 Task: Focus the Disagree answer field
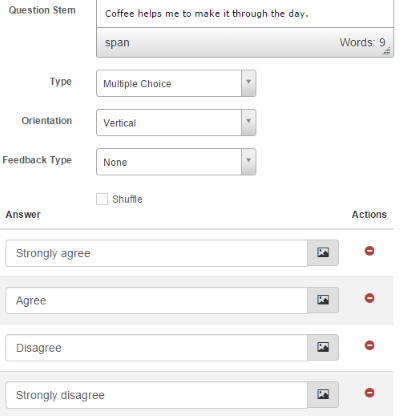pyautogui.click(x=156, y=348)
